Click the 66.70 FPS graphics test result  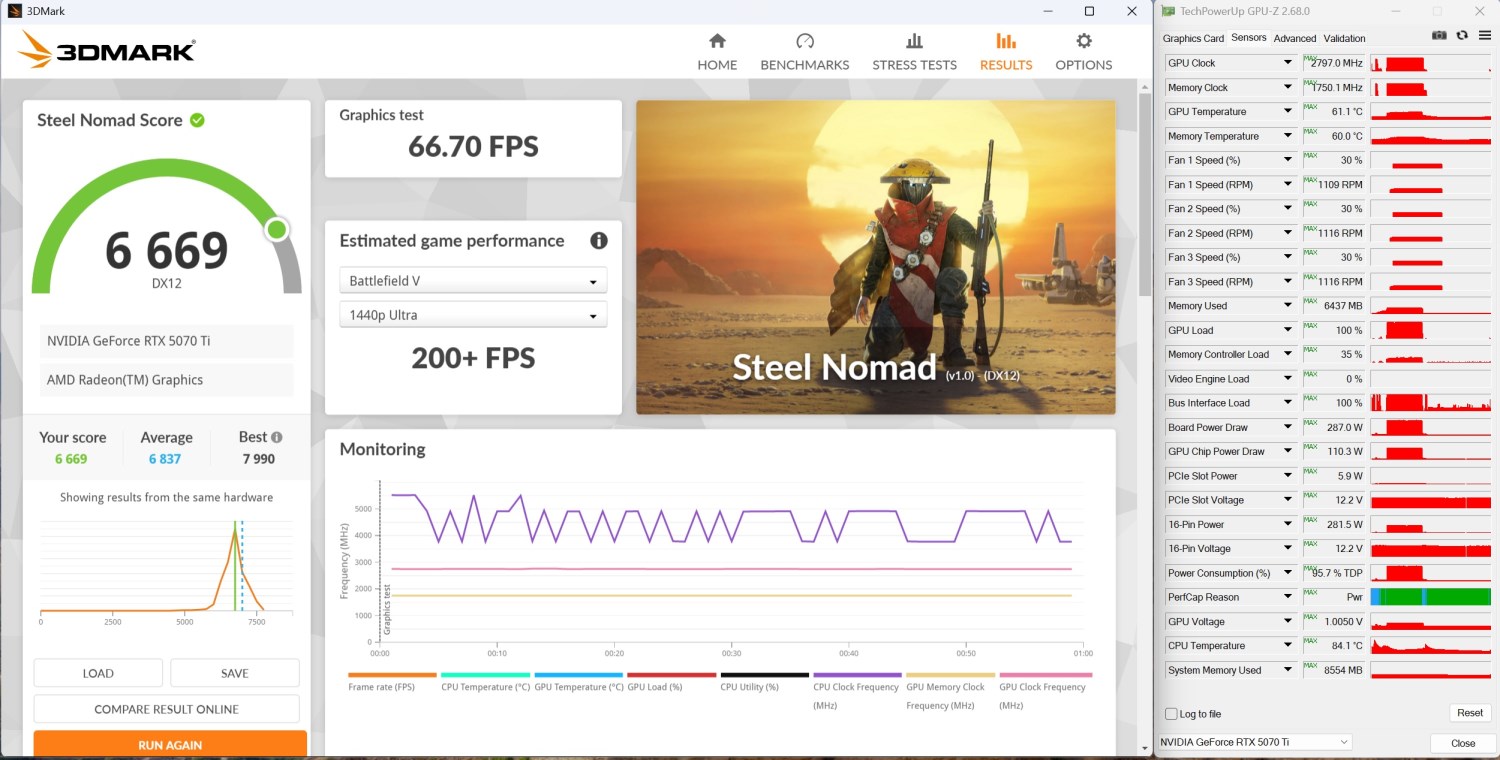[473, 147]
